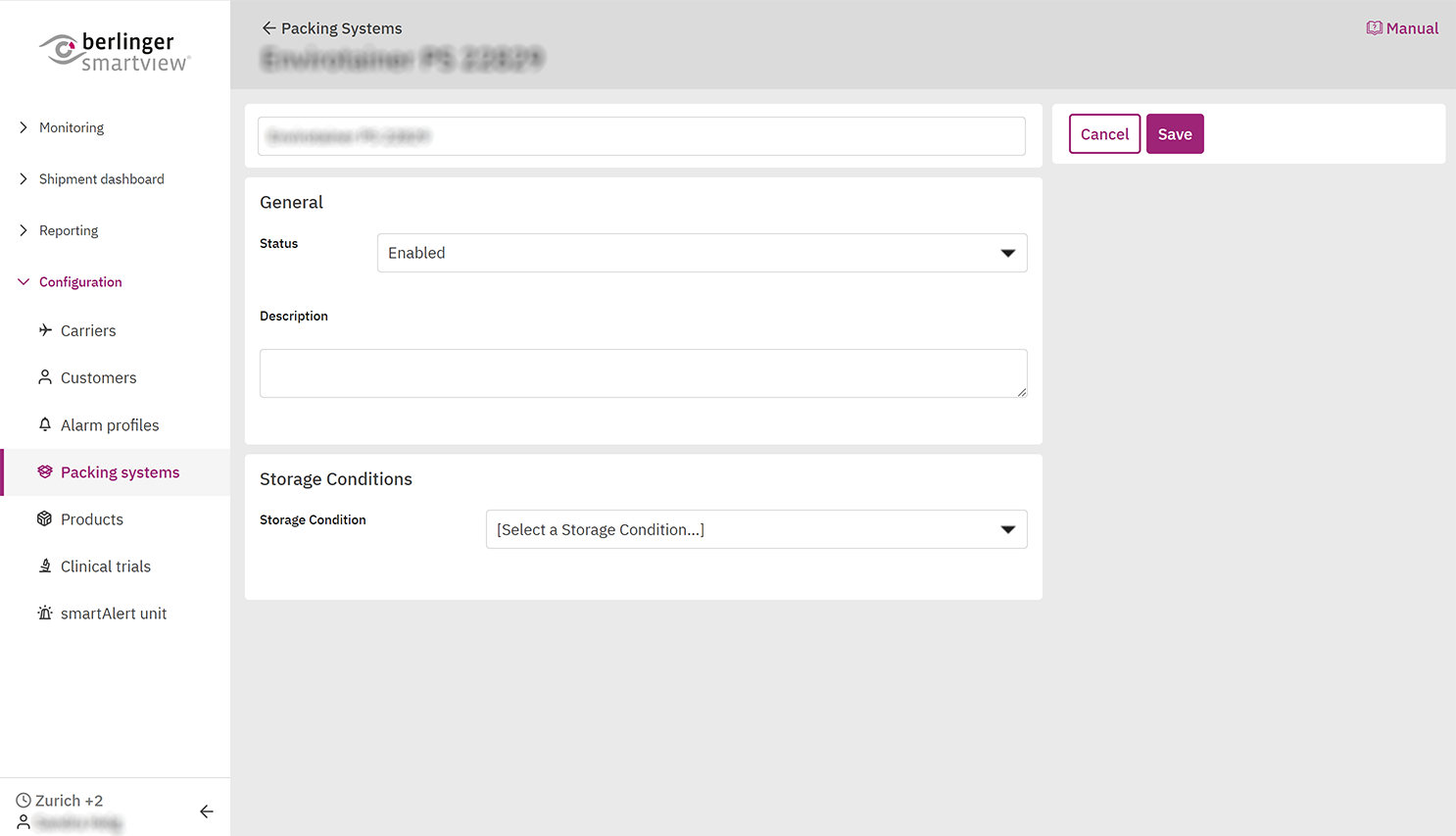This screenshot has height=836, width=1456.
Task: Click the Storage Conditions heading
Action: click(336, 479)
